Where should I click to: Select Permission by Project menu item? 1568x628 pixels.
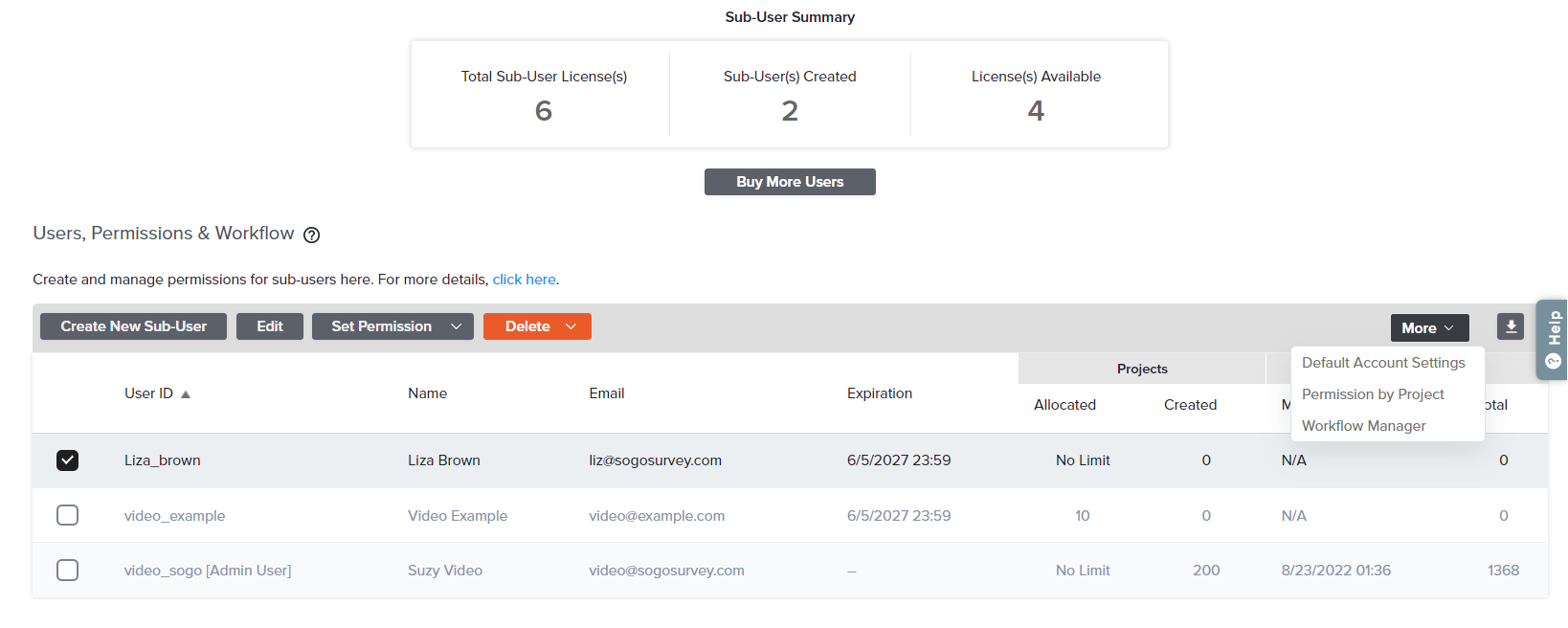[1372, 394]
